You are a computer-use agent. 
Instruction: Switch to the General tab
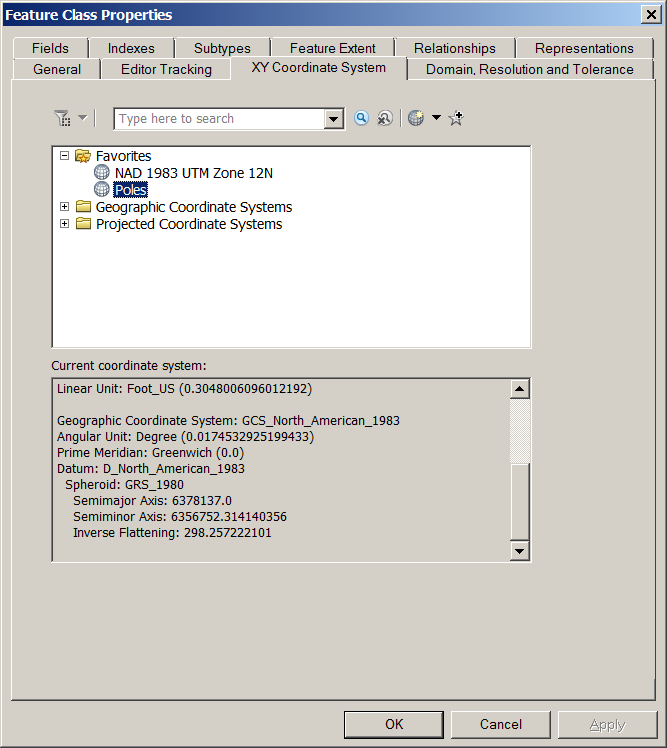[57, 69]
